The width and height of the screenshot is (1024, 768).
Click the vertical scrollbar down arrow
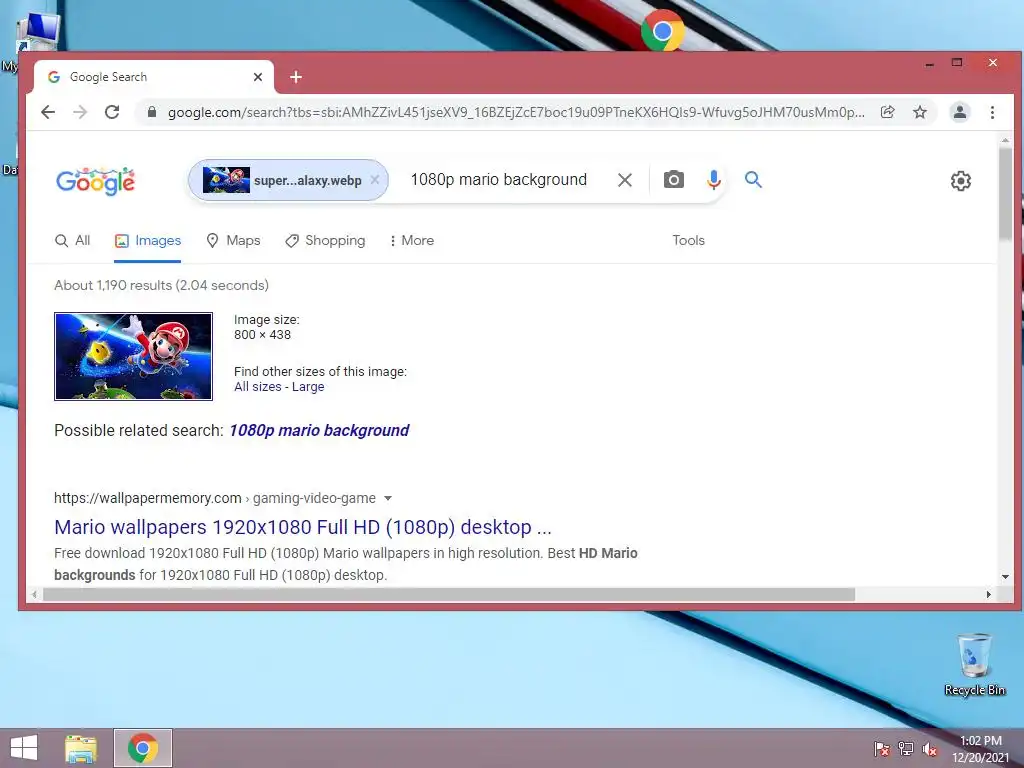pos(1005,577)
